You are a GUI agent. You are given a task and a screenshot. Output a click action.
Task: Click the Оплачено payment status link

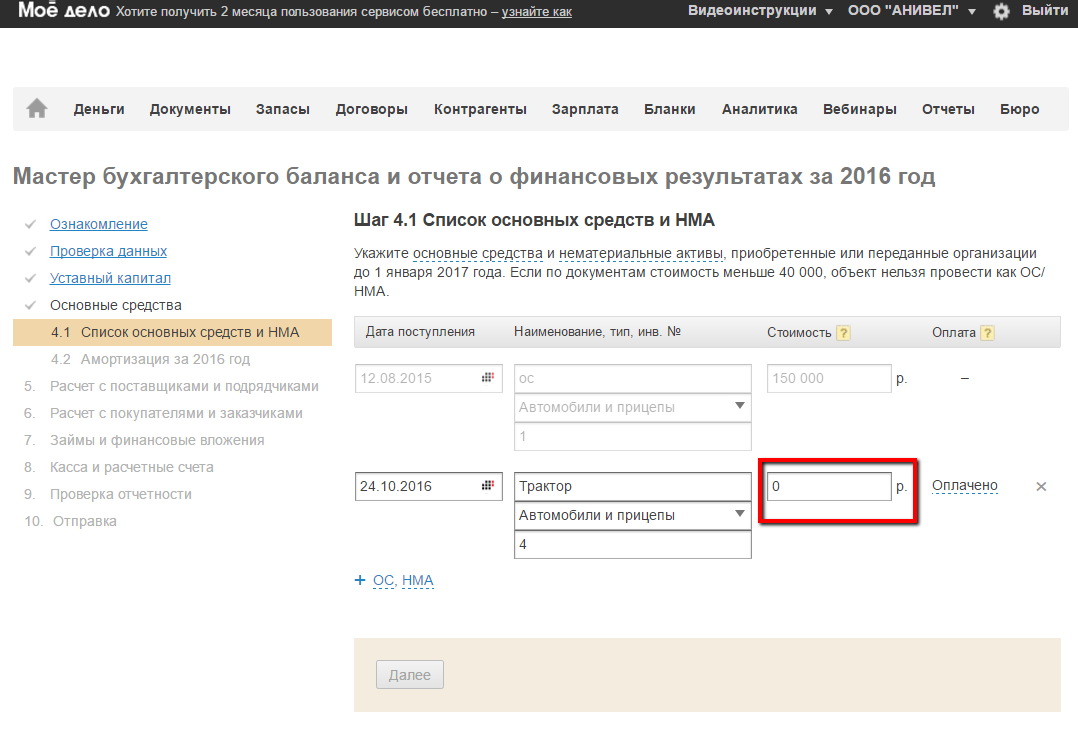(965, 486)
